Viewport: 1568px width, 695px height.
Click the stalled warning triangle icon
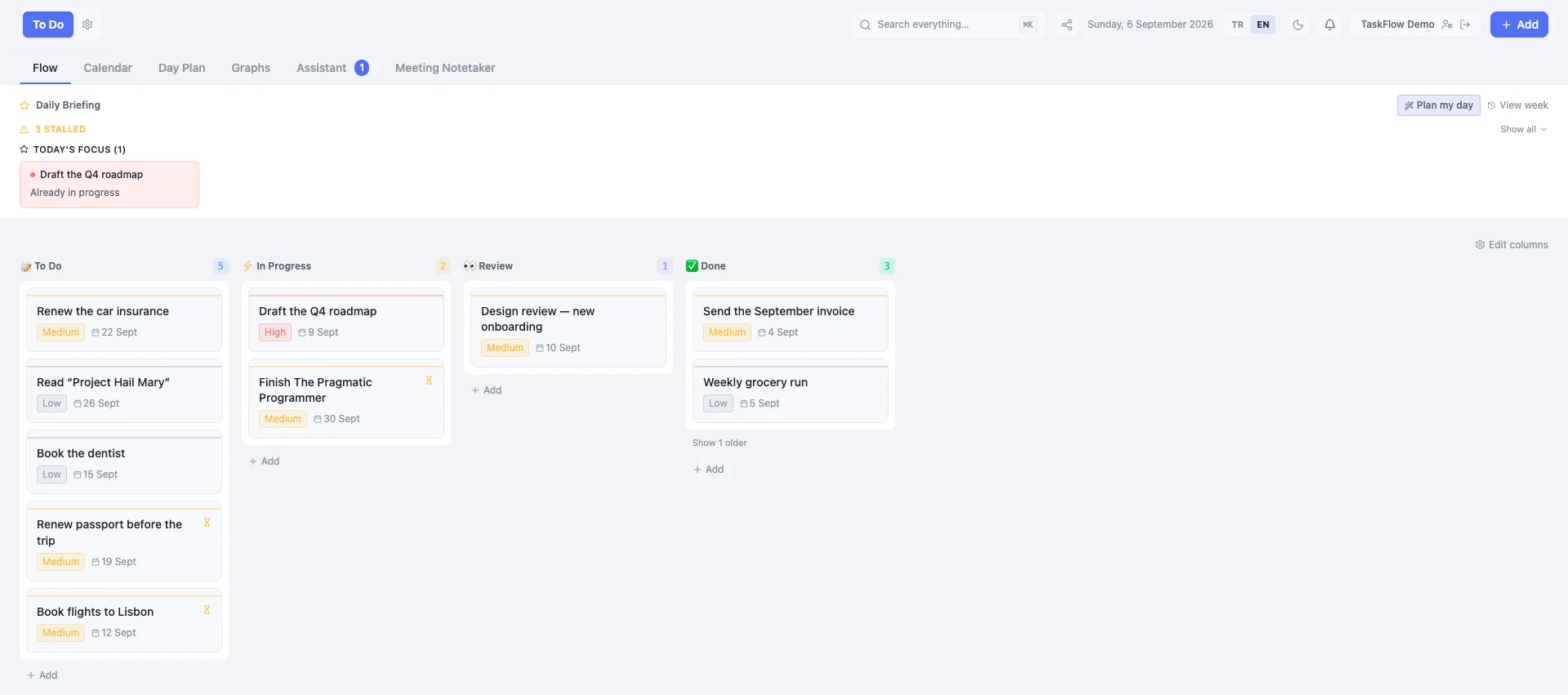(24, 129)
